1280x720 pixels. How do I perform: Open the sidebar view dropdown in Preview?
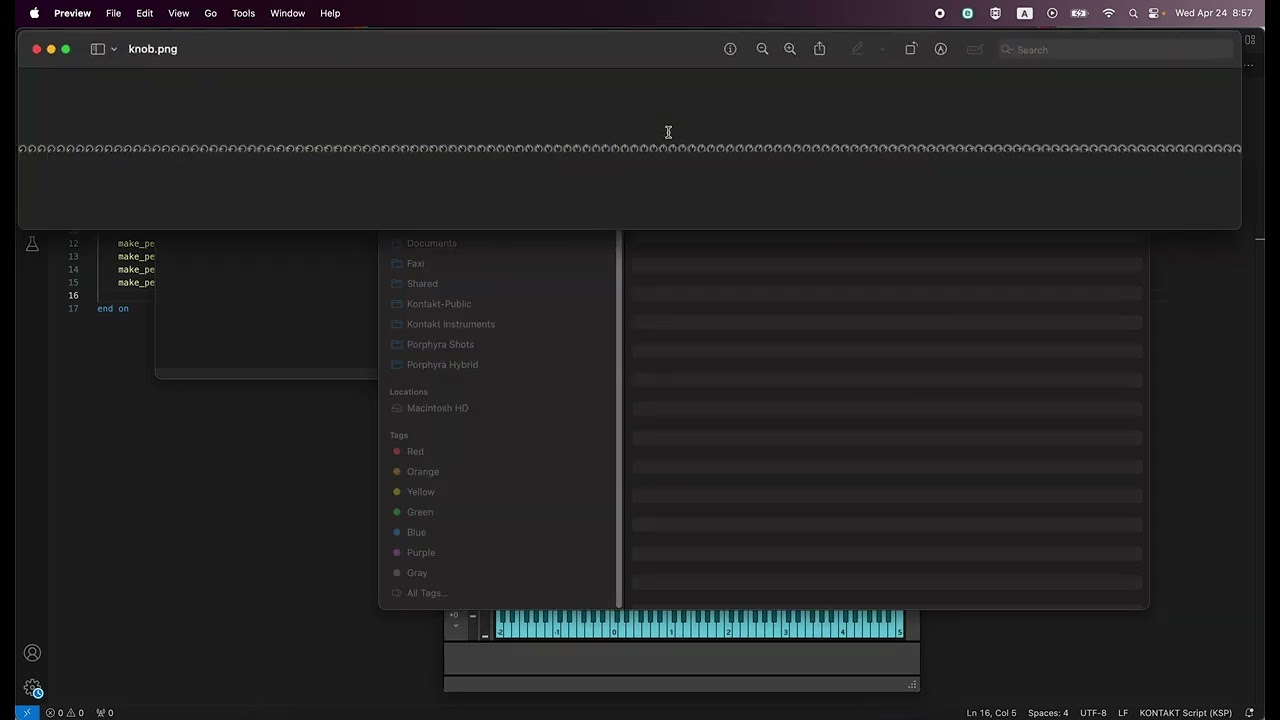[103, 49]
